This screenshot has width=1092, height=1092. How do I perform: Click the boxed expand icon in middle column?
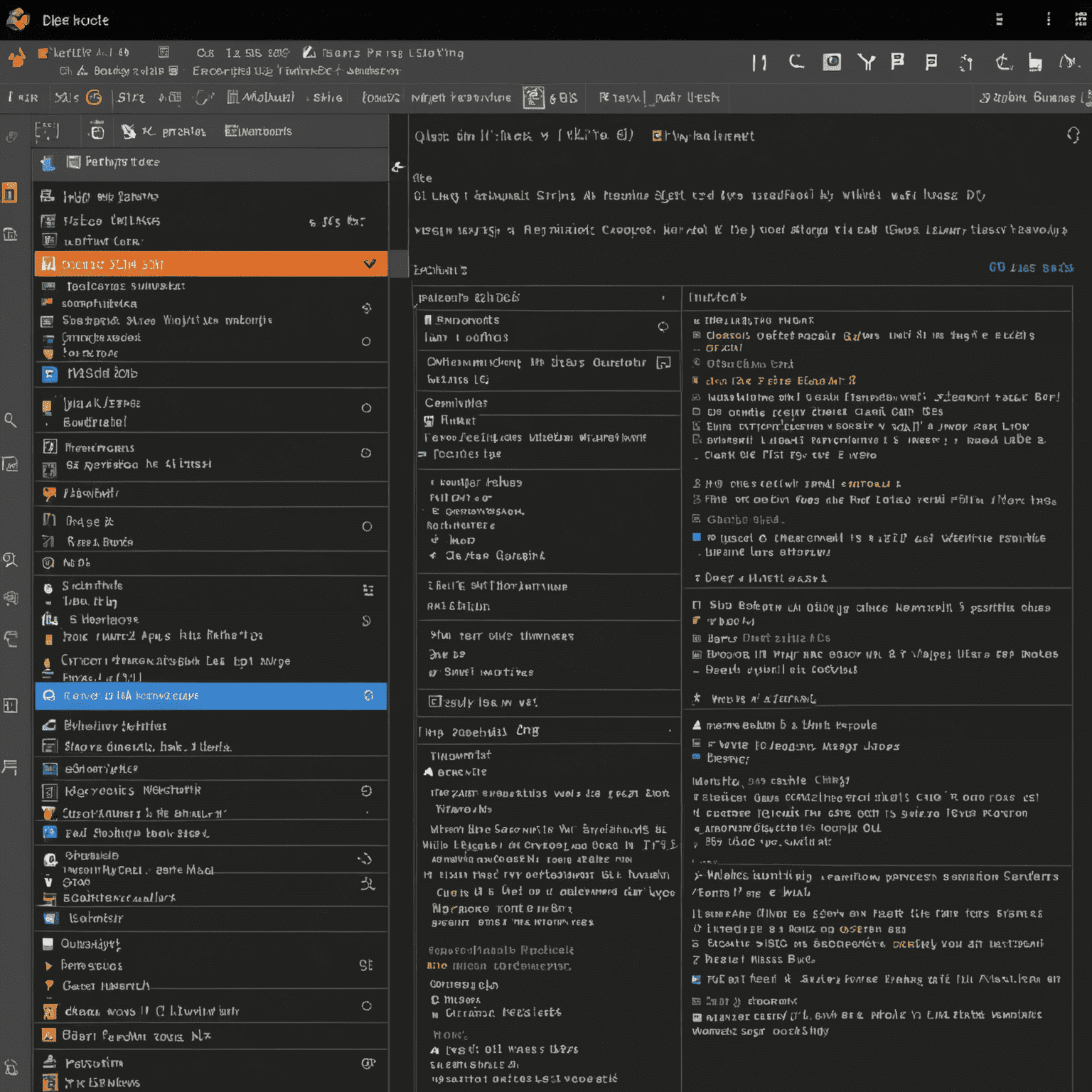tap(663, 363)
